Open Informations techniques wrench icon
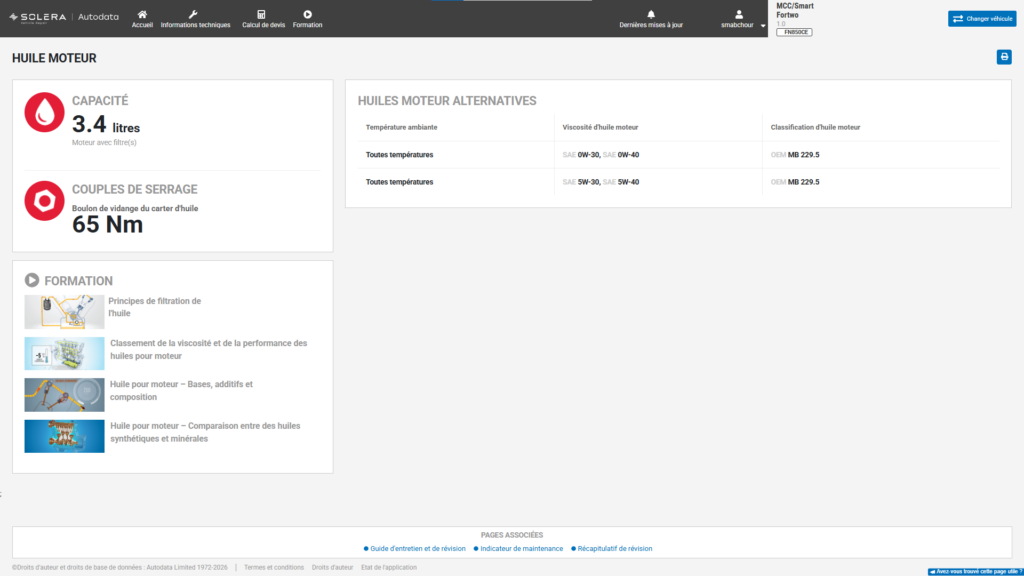 193,14
